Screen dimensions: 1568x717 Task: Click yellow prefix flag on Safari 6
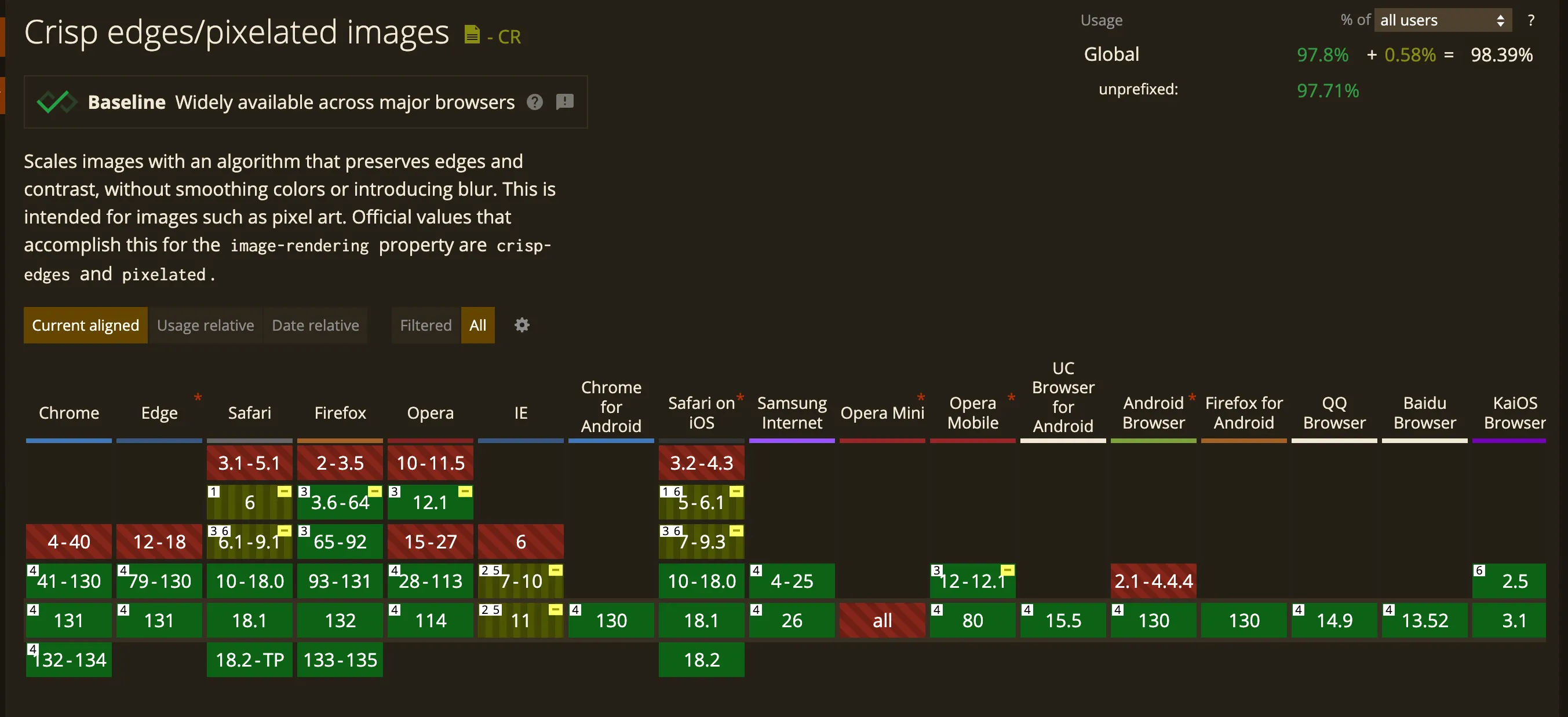pyautogui.click(x=285, y=491)
